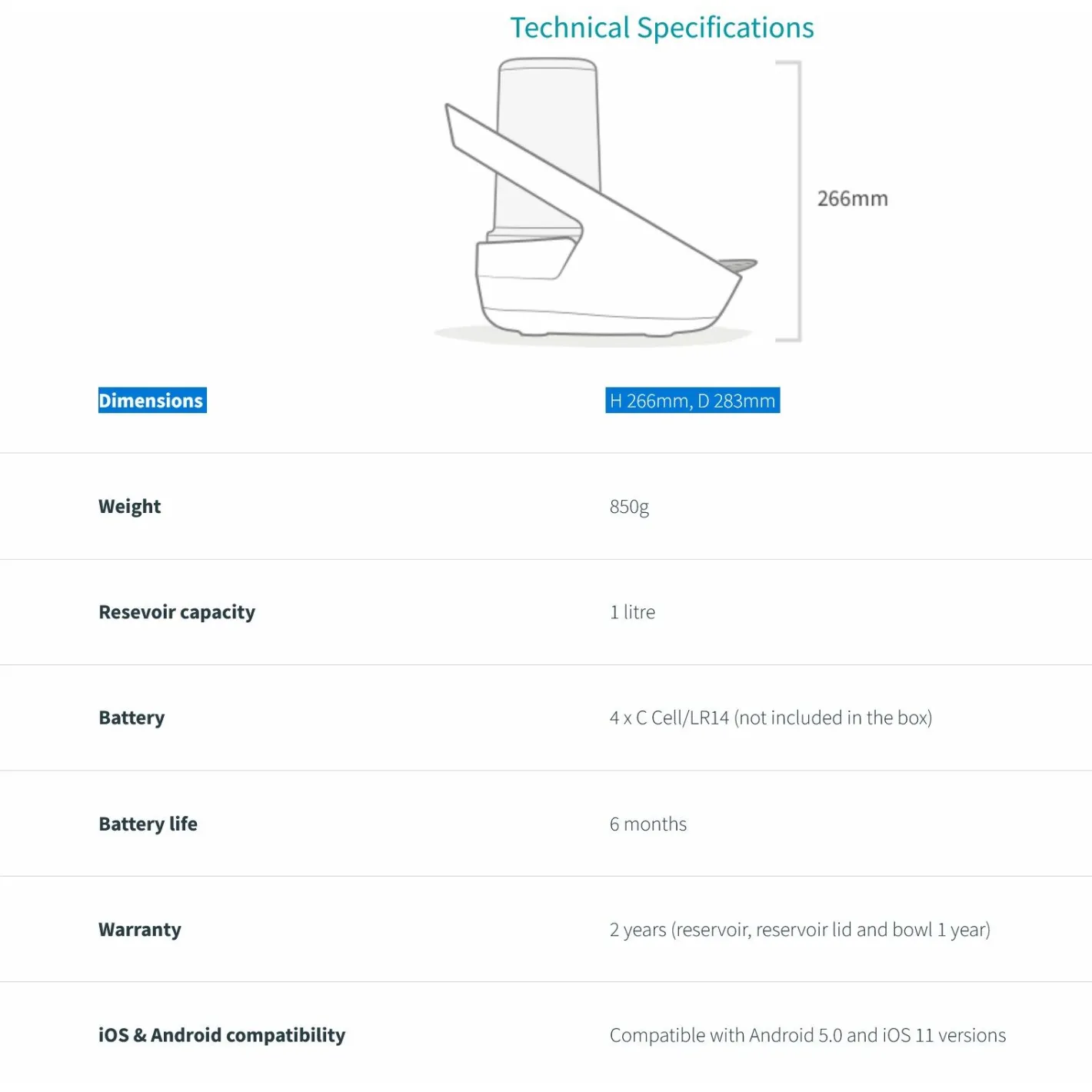This screenshot has height=1092, width=1092.
Task: Select the highlighted Dimensions label
Action: (152, 401)
